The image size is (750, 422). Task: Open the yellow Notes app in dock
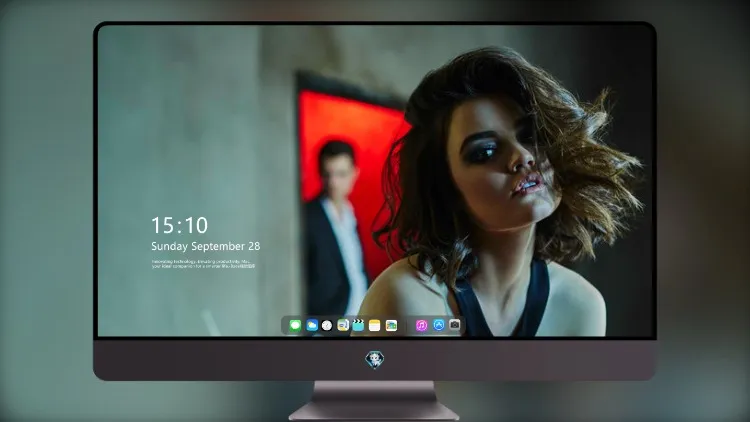tap(375, 325)
